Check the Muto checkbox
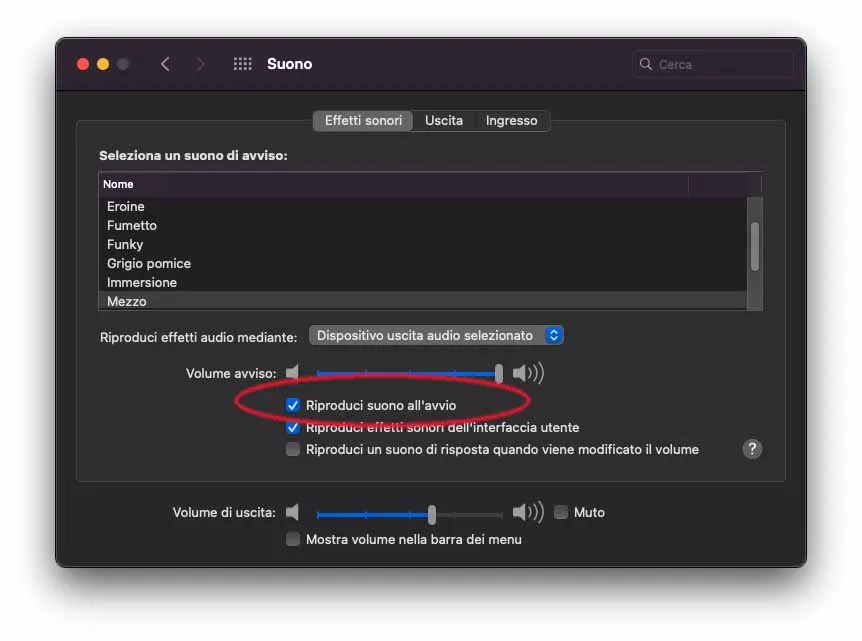Screen dimensions: 862x641 click(561, 512)
